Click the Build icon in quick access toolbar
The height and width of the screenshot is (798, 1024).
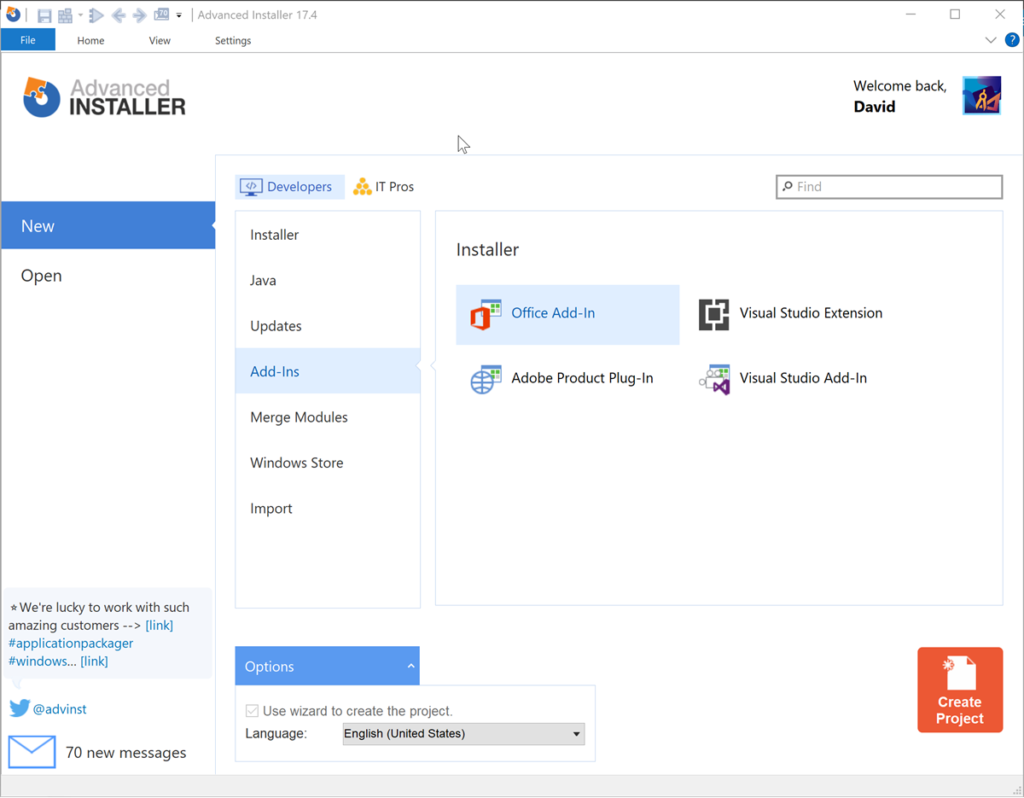coord(65,15)
